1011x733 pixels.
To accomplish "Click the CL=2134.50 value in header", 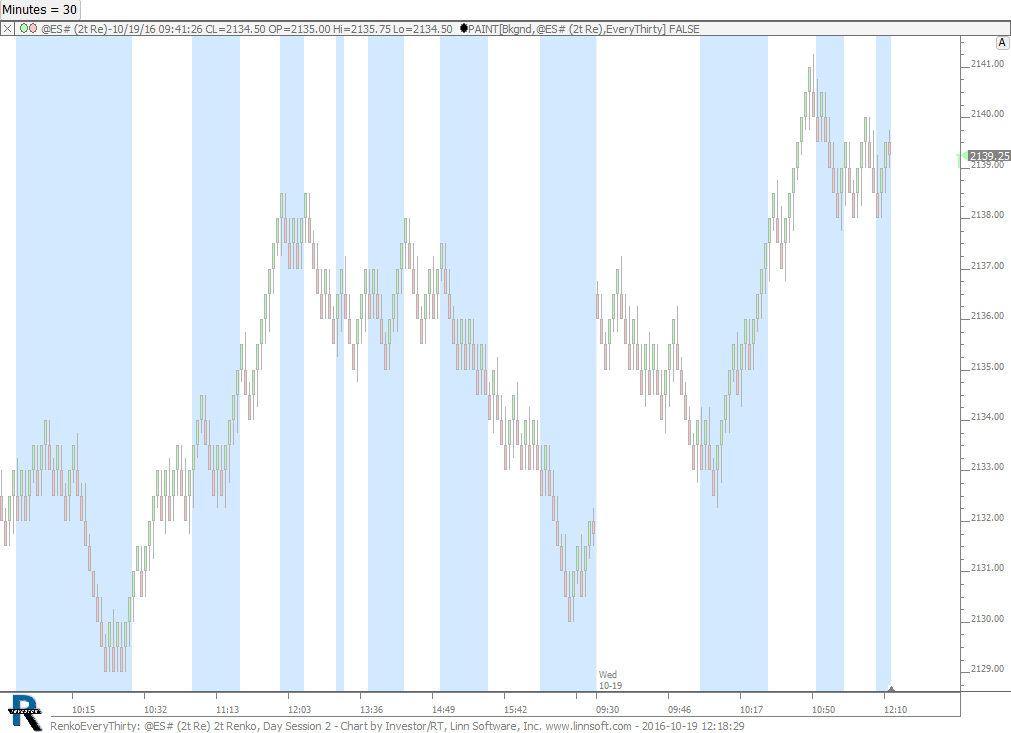I will click(235, 29).
